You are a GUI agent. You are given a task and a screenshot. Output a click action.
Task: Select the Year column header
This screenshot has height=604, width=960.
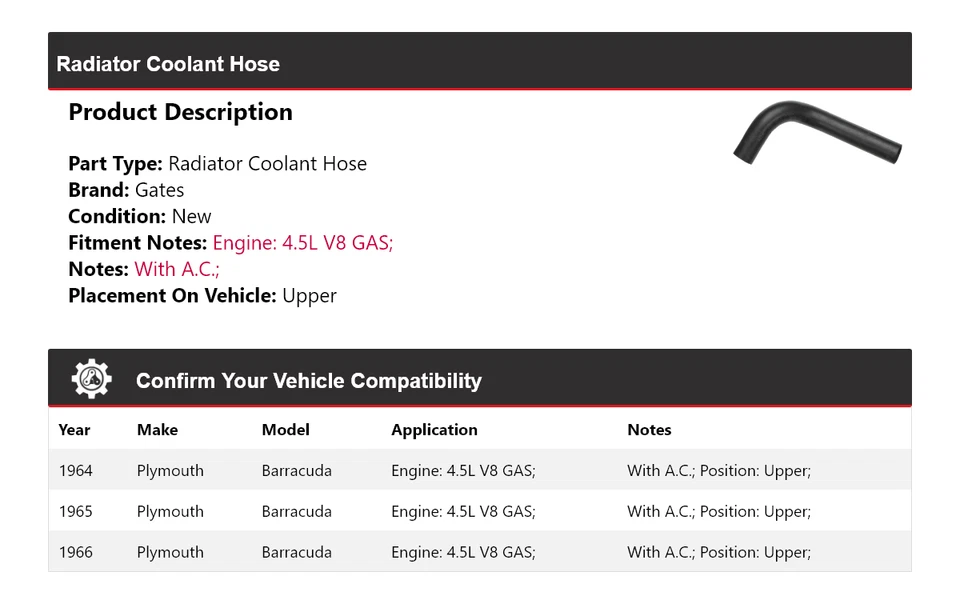pyautogui.click(x=74, y=430)
